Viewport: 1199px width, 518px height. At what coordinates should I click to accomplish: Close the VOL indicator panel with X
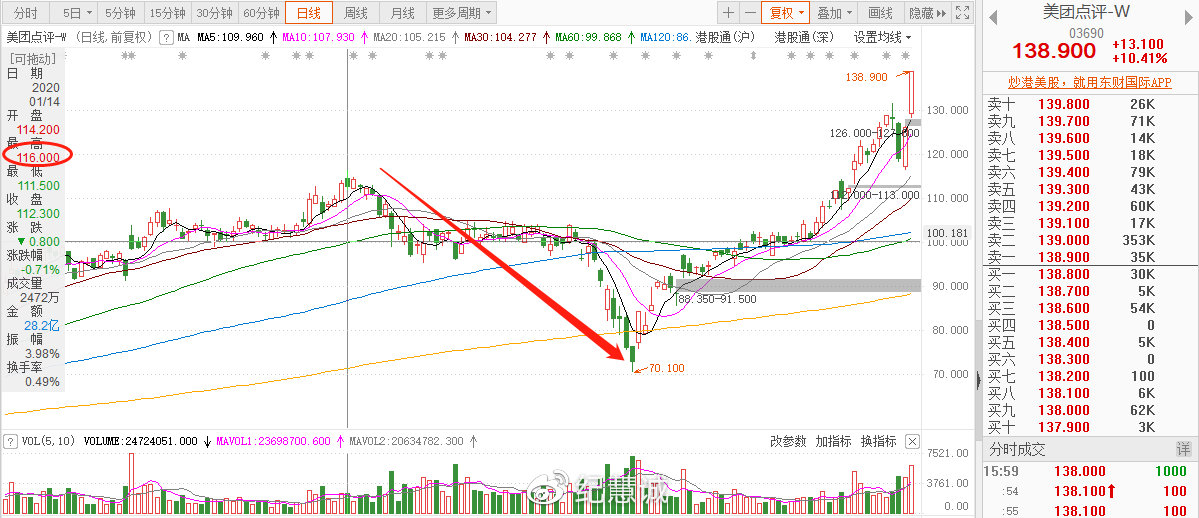911,441
